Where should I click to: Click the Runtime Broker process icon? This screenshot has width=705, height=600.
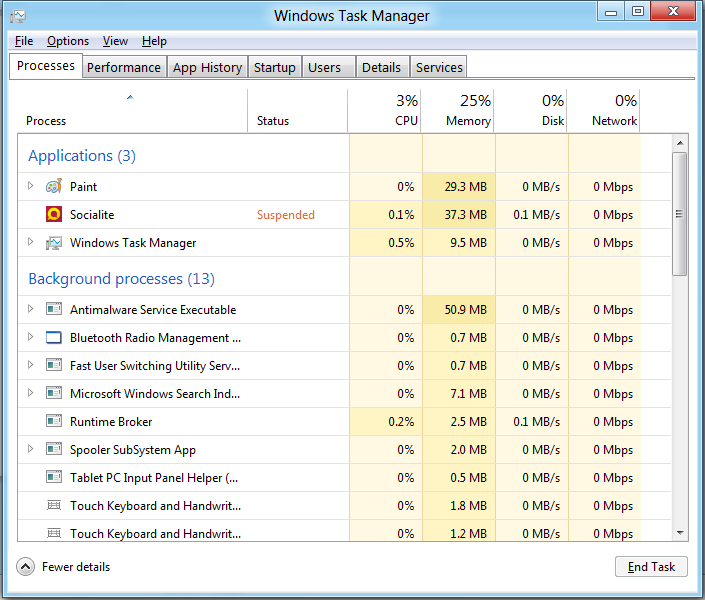coord(53,422)
